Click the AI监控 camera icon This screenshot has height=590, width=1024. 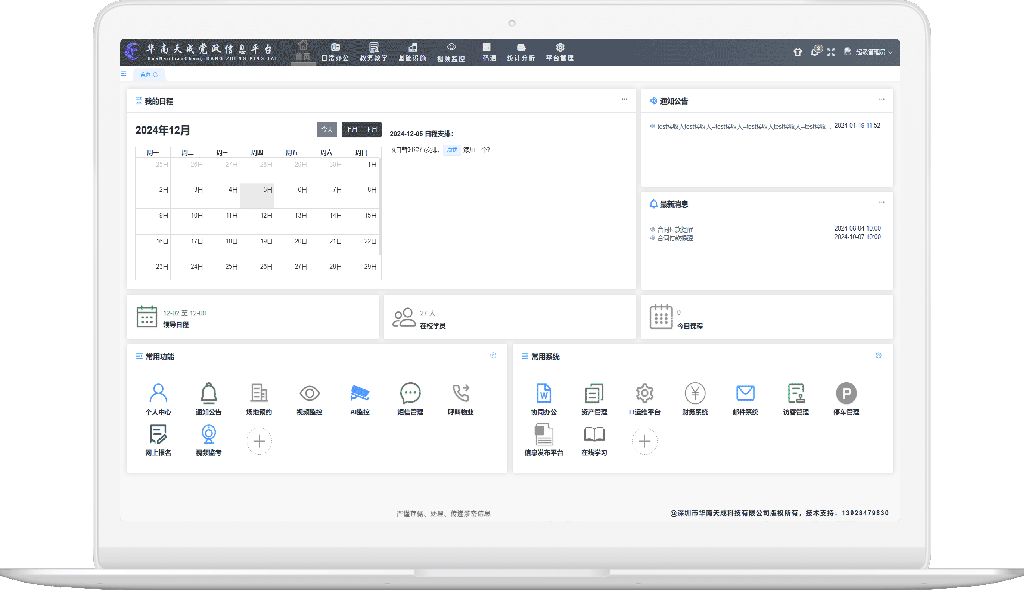pos(359,393)
